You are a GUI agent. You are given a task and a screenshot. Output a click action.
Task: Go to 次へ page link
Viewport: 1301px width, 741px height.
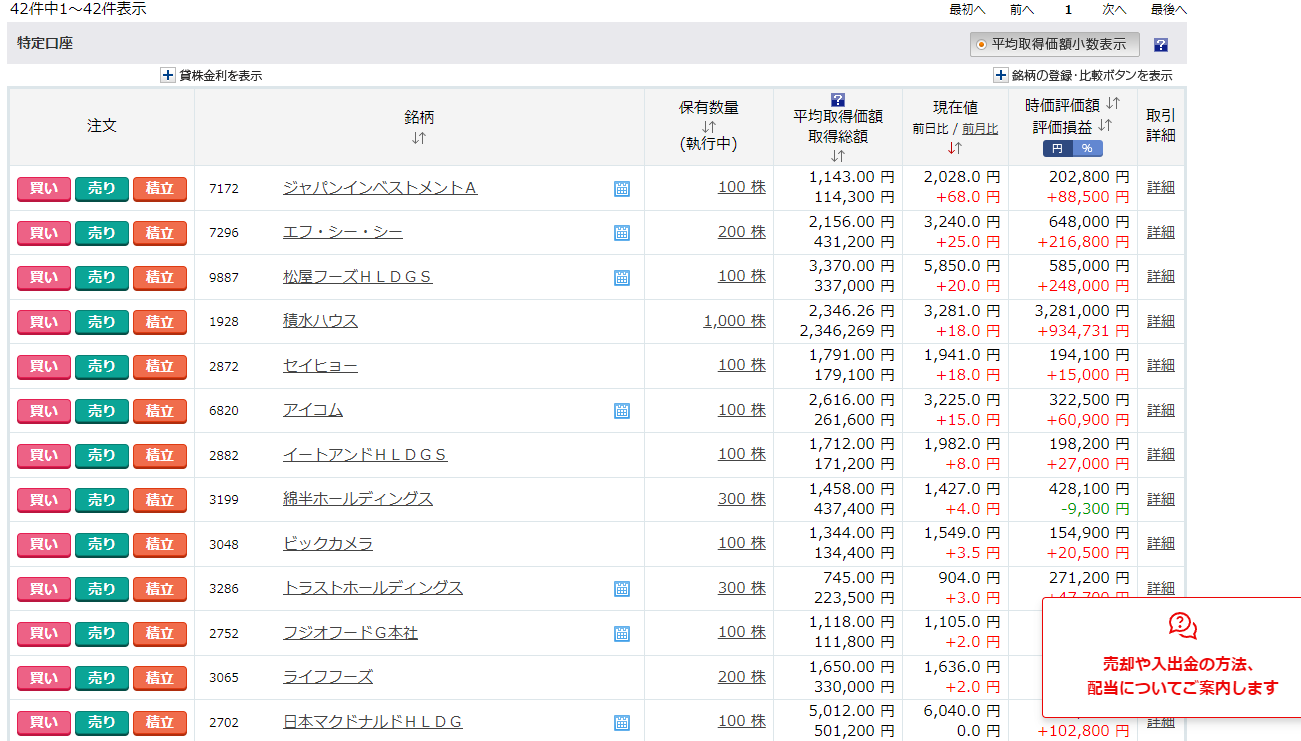(1114, 9)
